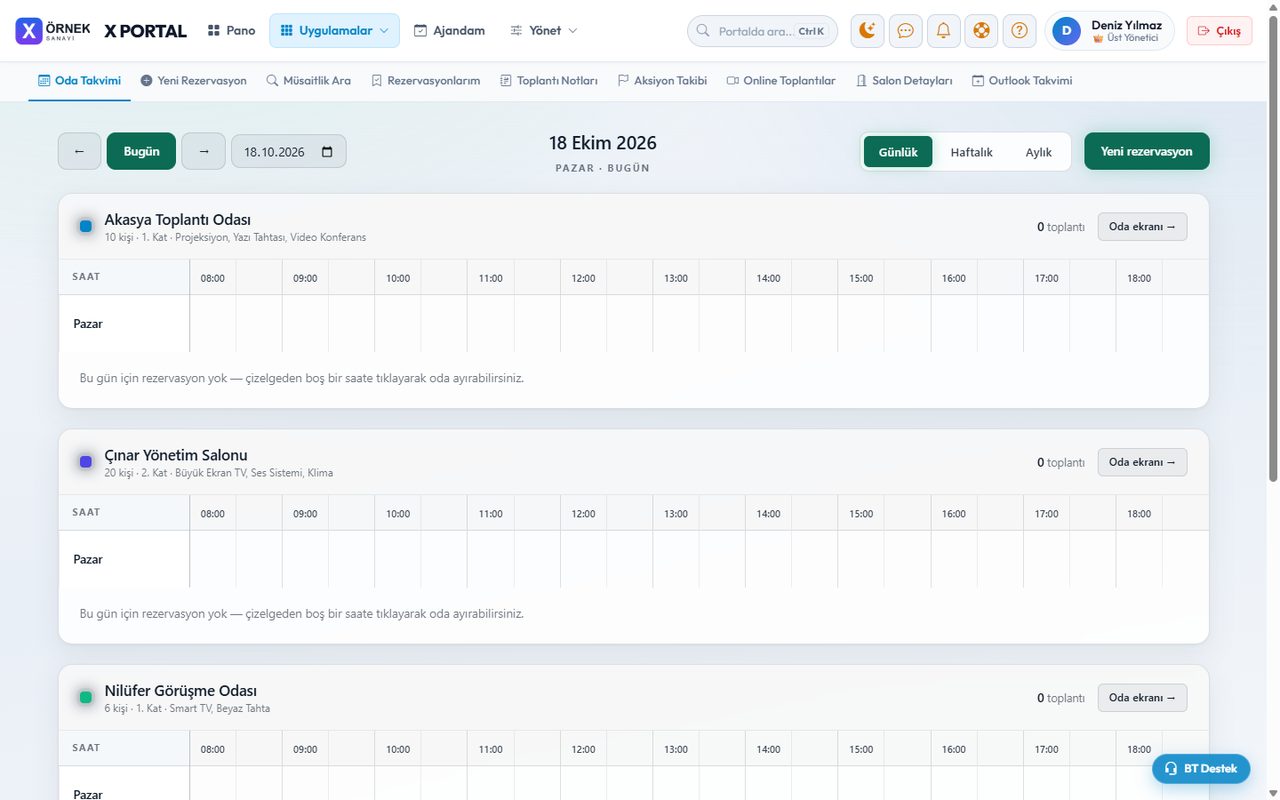Click 14:00 slot in Çınar Yönetim Salonu timeline

pyautogui.click(x=768, y=559)
